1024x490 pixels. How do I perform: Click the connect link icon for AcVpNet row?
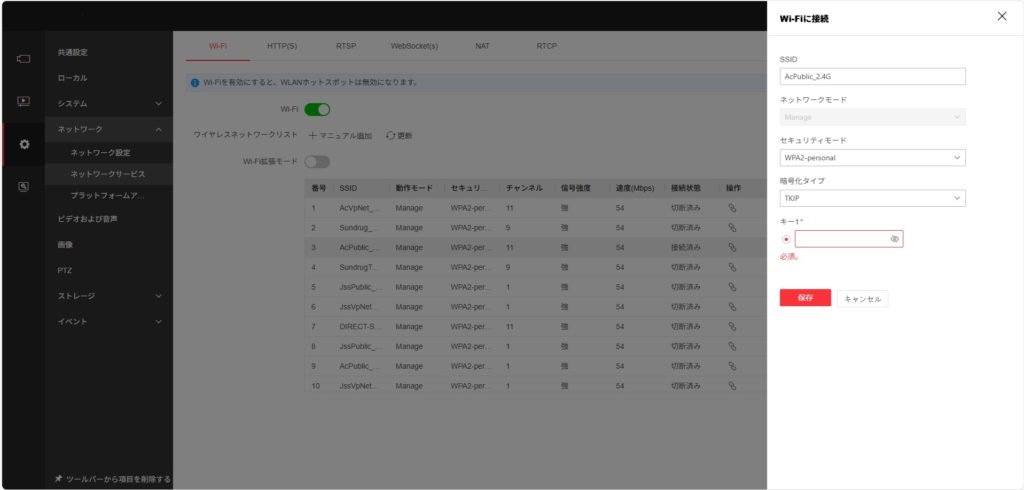pos(731,208)
